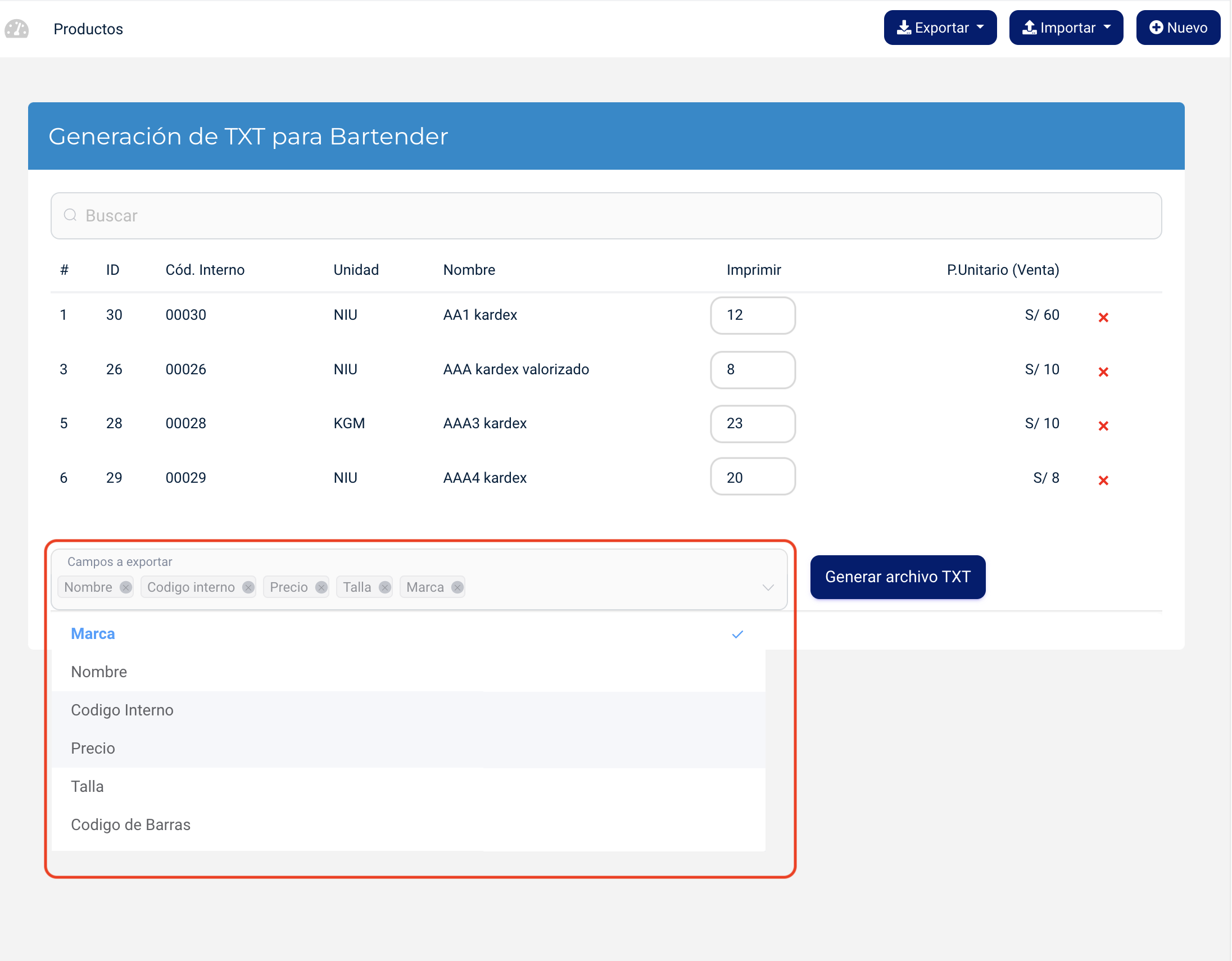
Task: Click the Nuevo button
Action: point(1177,28)
